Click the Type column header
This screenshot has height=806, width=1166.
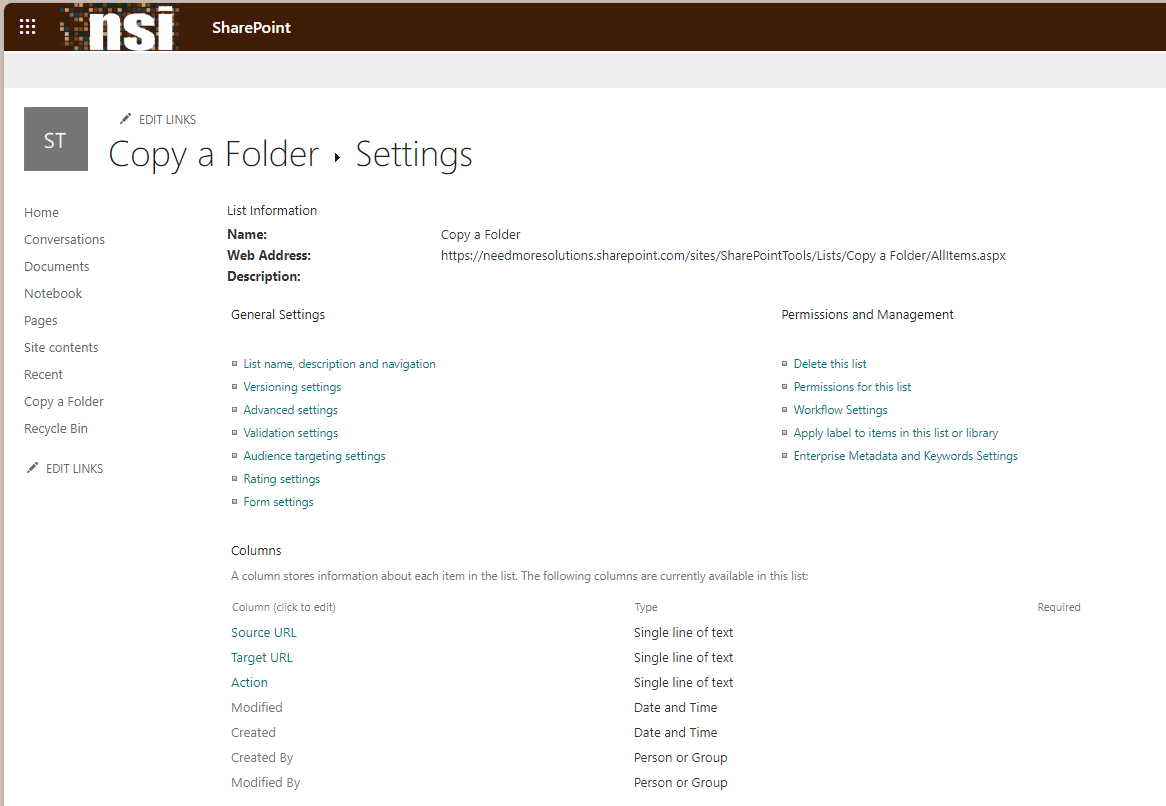tap(645, 607)
